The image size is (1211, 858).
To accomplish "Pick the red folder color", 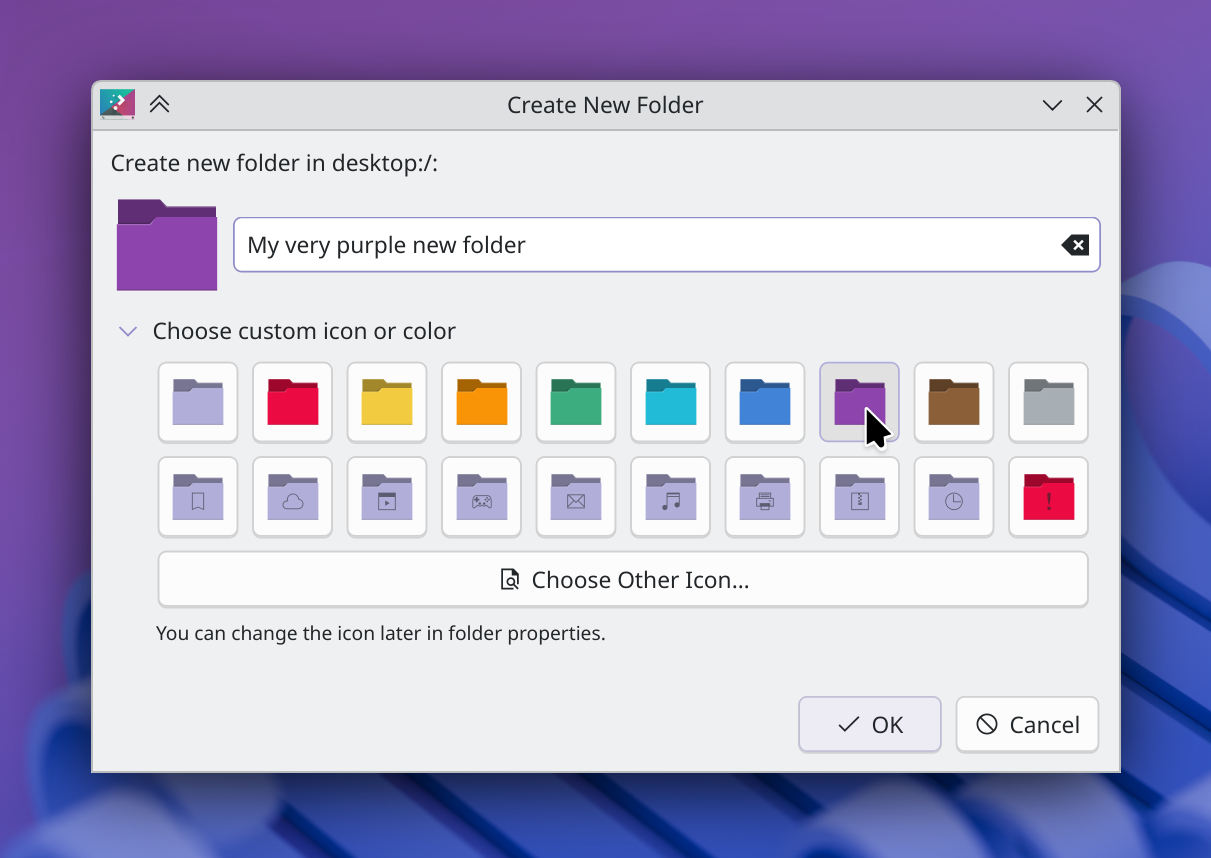I will [292, 402].
